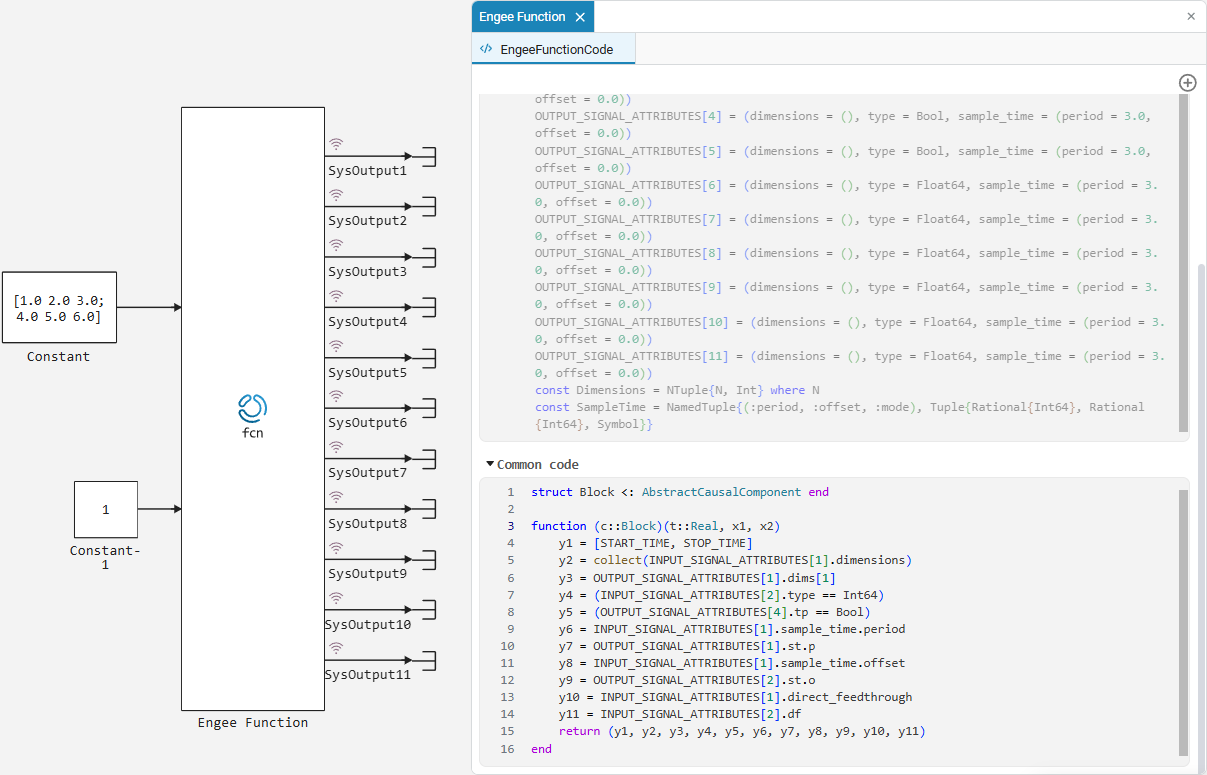Image resolution: width=1207 pixels, height=775 pixels.
Task: Open the EngeeFunctionCode tab
Action: pos(556,49)
